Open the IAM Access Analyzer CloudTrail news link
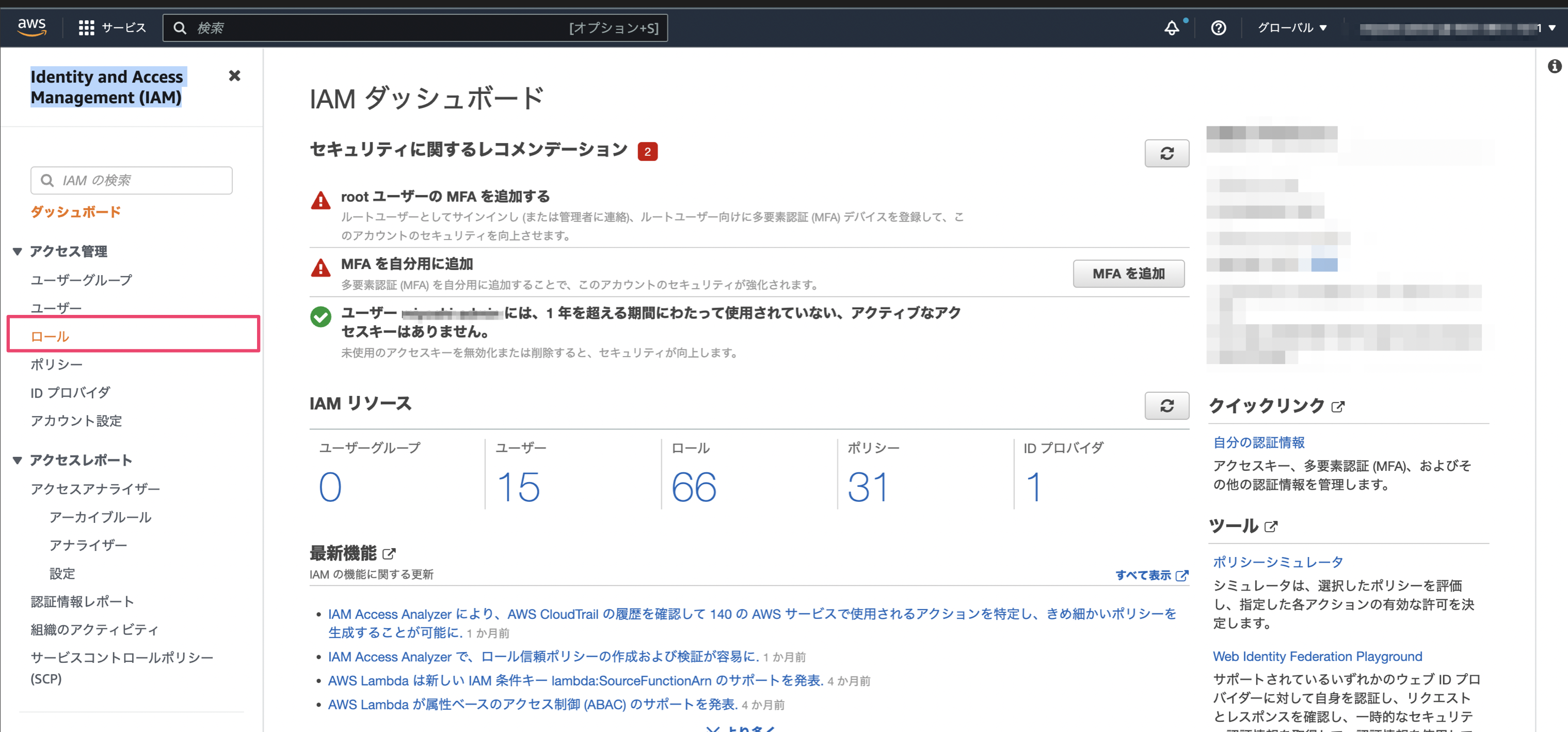 tap(753, 623)
